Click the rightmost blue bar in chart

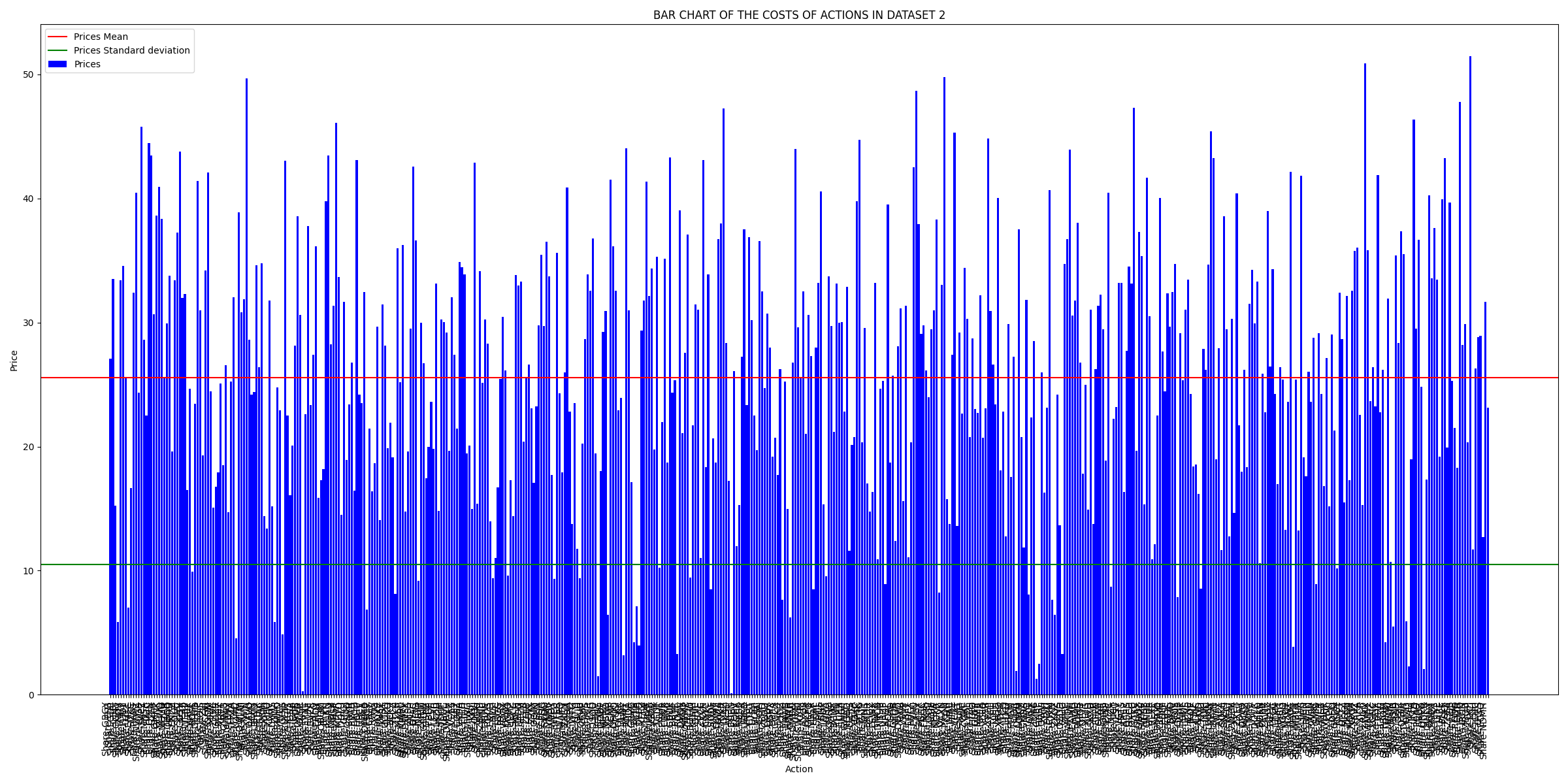tap(1488, 555)
